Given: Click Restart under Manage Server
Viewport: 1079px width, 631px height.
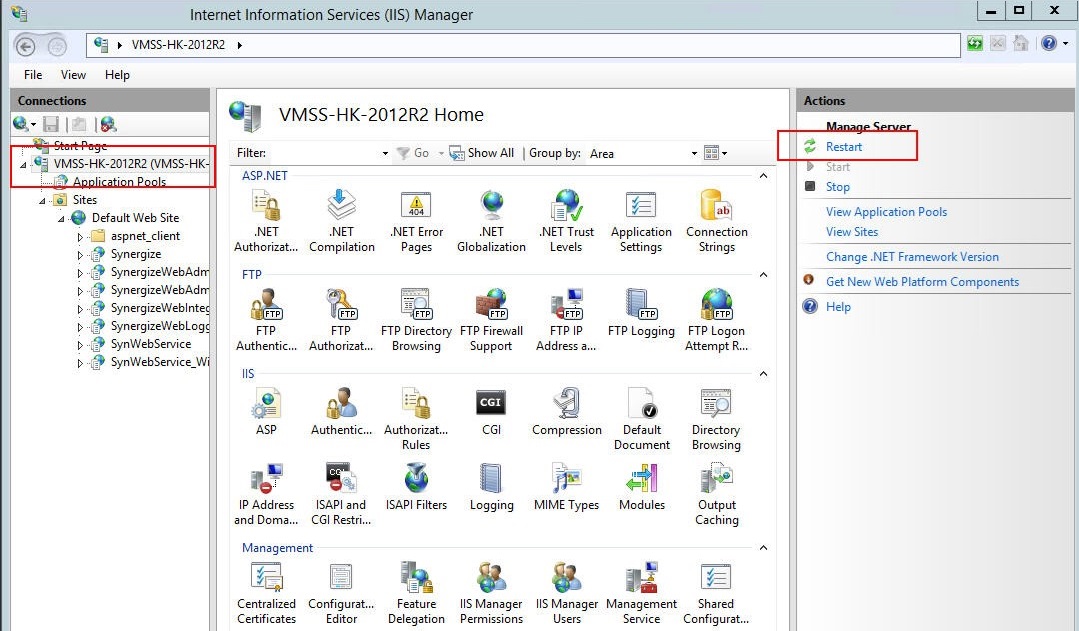Looking at the screenshot, I should (844, 147).
